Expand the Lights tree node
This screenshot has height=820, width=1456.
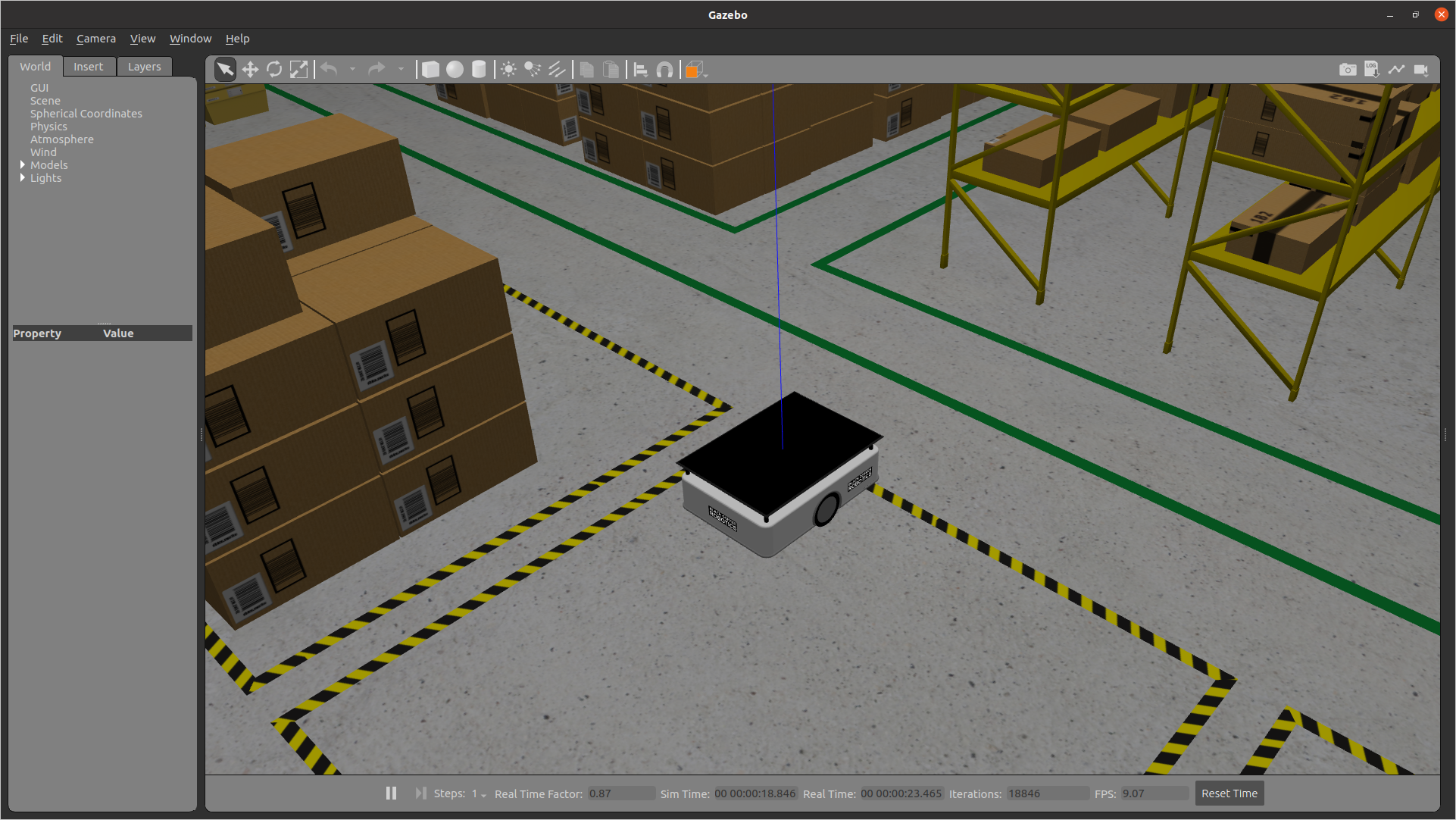click(23, 178)
